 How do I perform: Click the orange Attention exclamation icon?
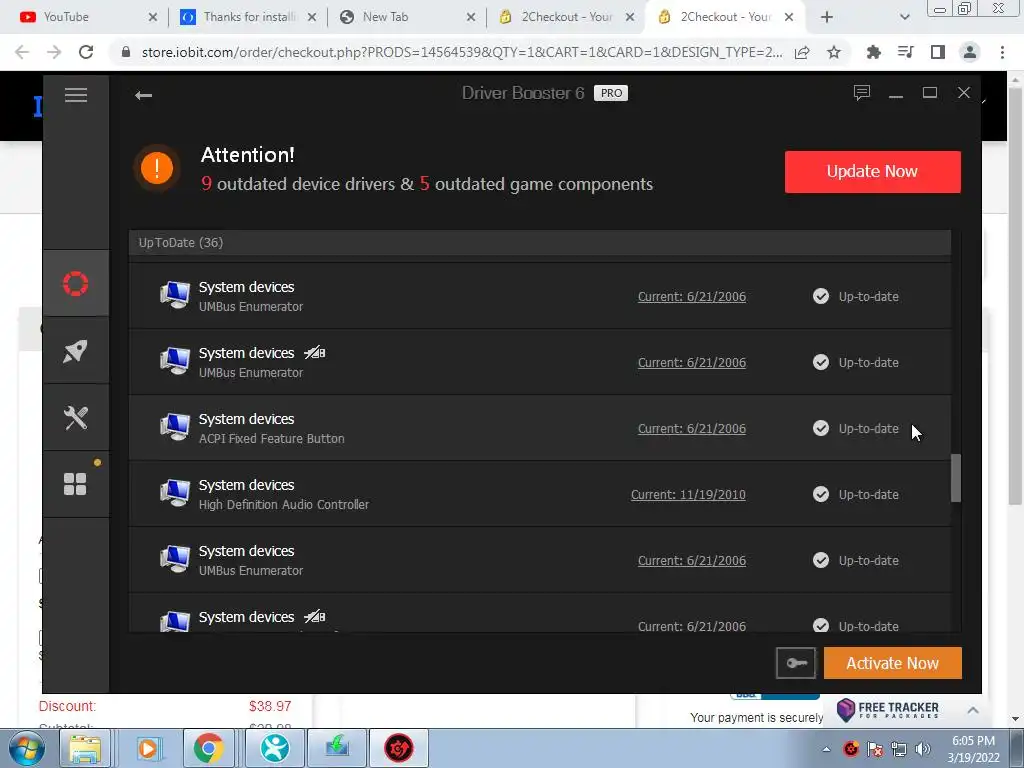(157, 168)
